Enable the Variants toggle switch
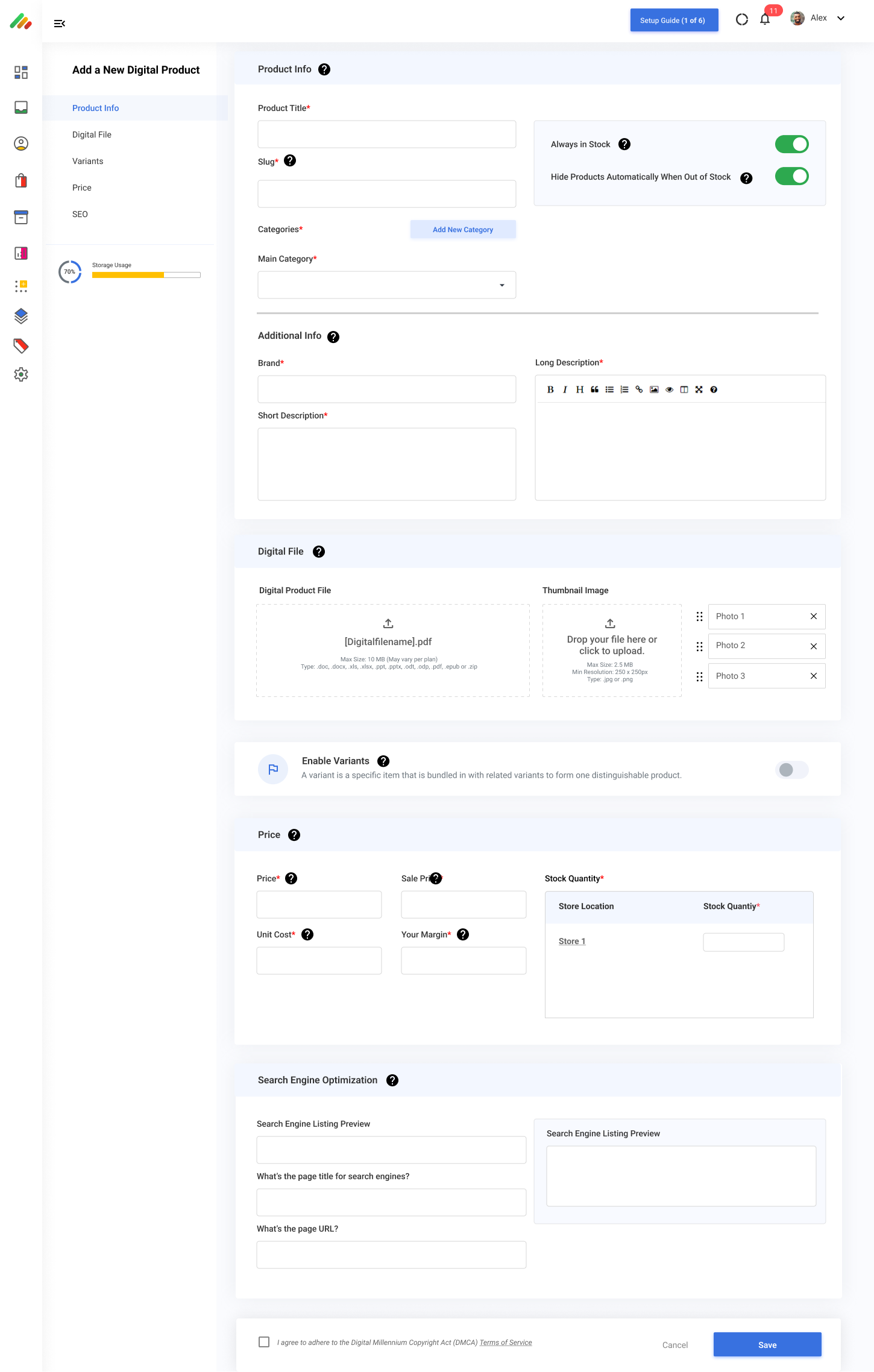This screenshot has height=1372, width=874. (791, 770)
